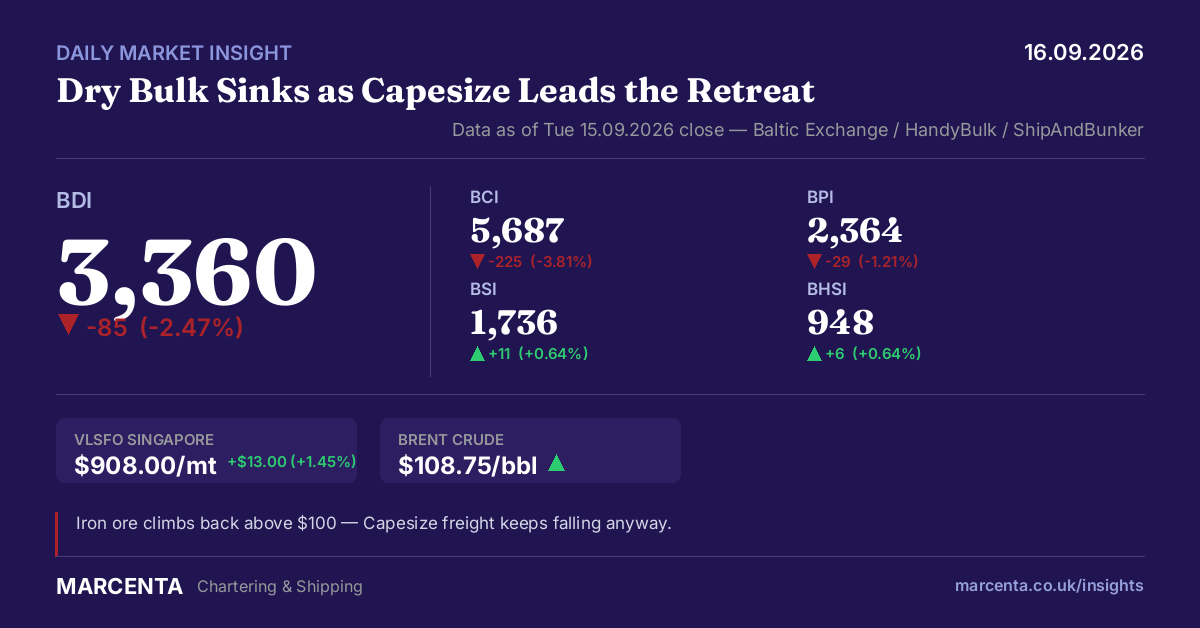Click the red down triangle beside BCI change
The height and width of the screenshot is (628, 1200).
[x=477, y=262]
